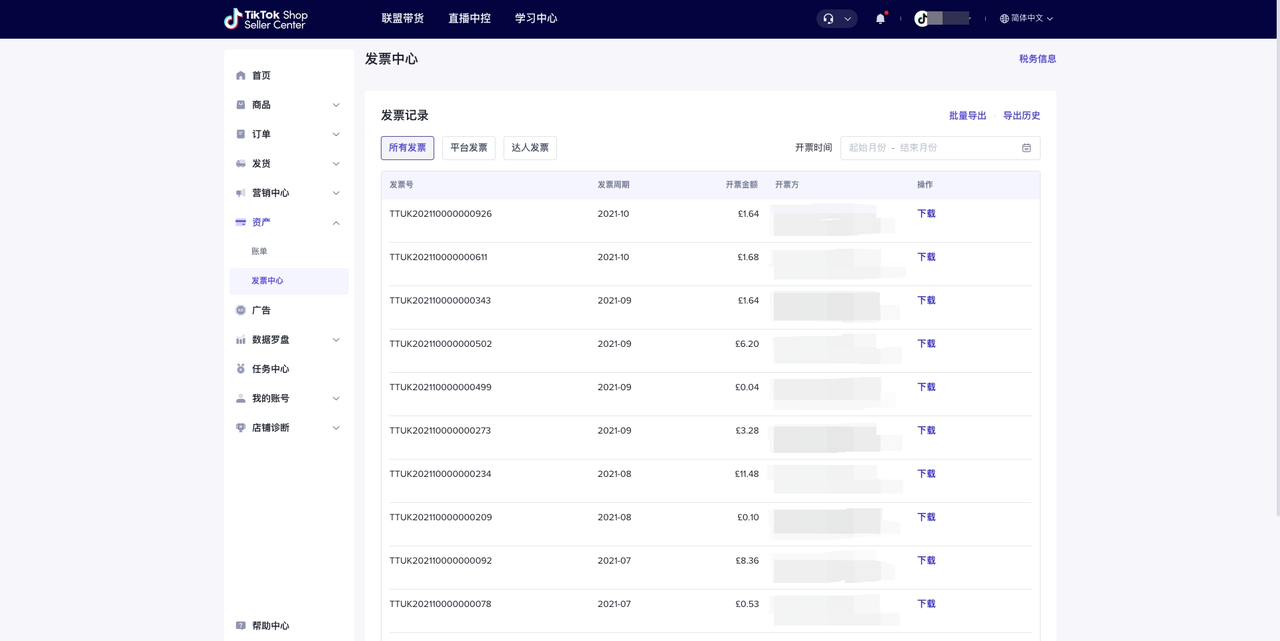Click the 批量导出 link
This screenshot has width=1280, height=641.
967,116
